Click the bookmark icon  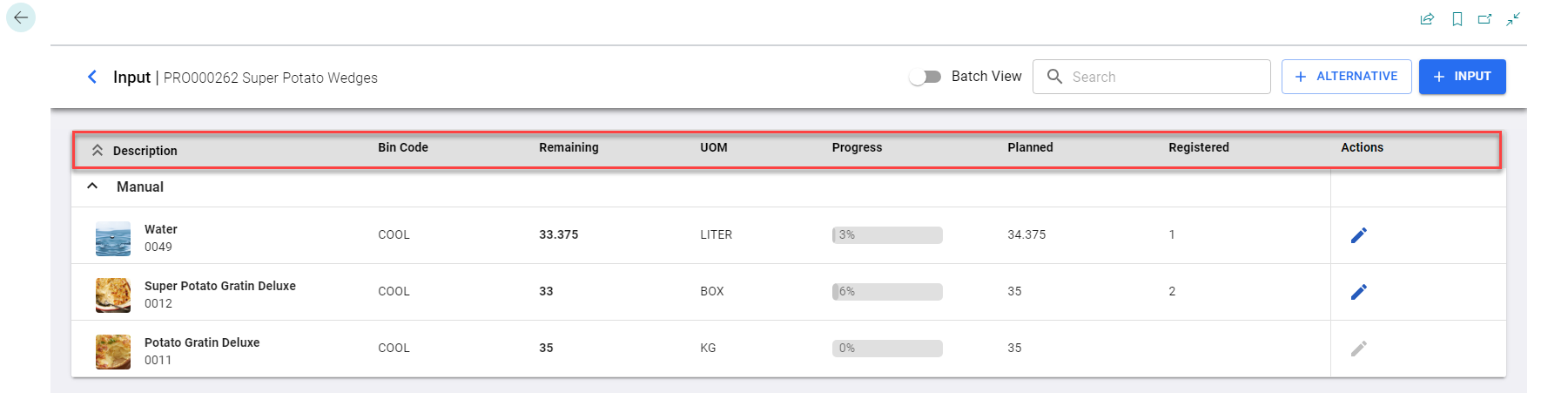click(1457, 19)
